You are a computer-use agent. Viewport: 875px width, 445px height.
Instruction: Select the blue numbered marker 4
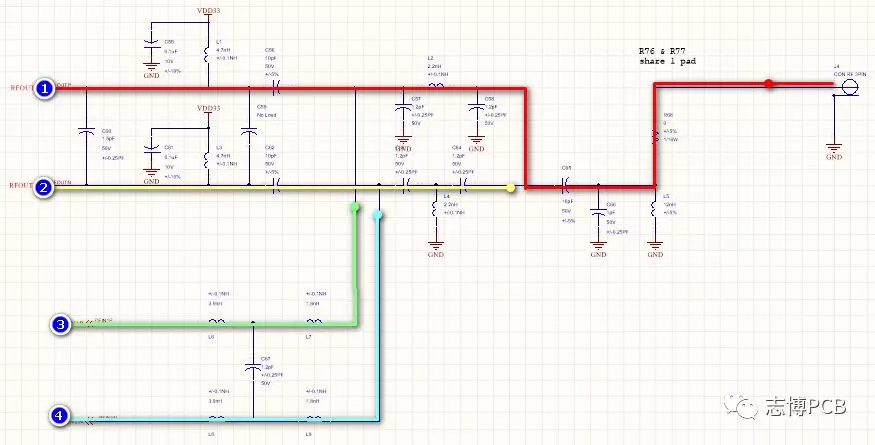click(60, 415)
